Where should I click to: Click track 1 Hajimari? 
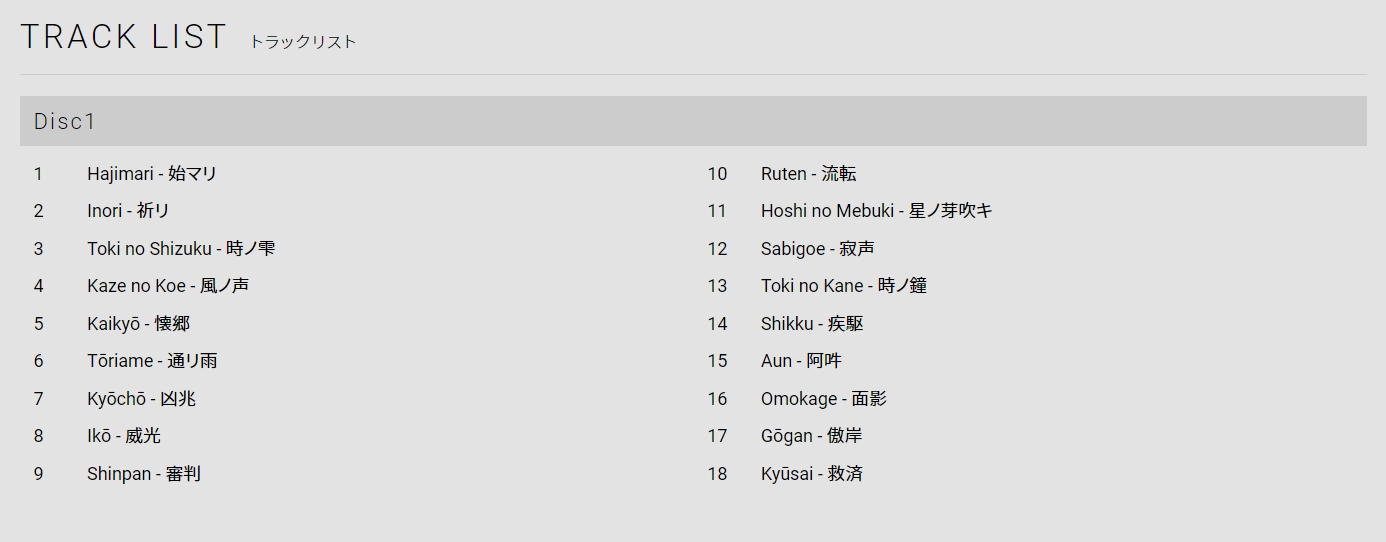coord(151,174)
